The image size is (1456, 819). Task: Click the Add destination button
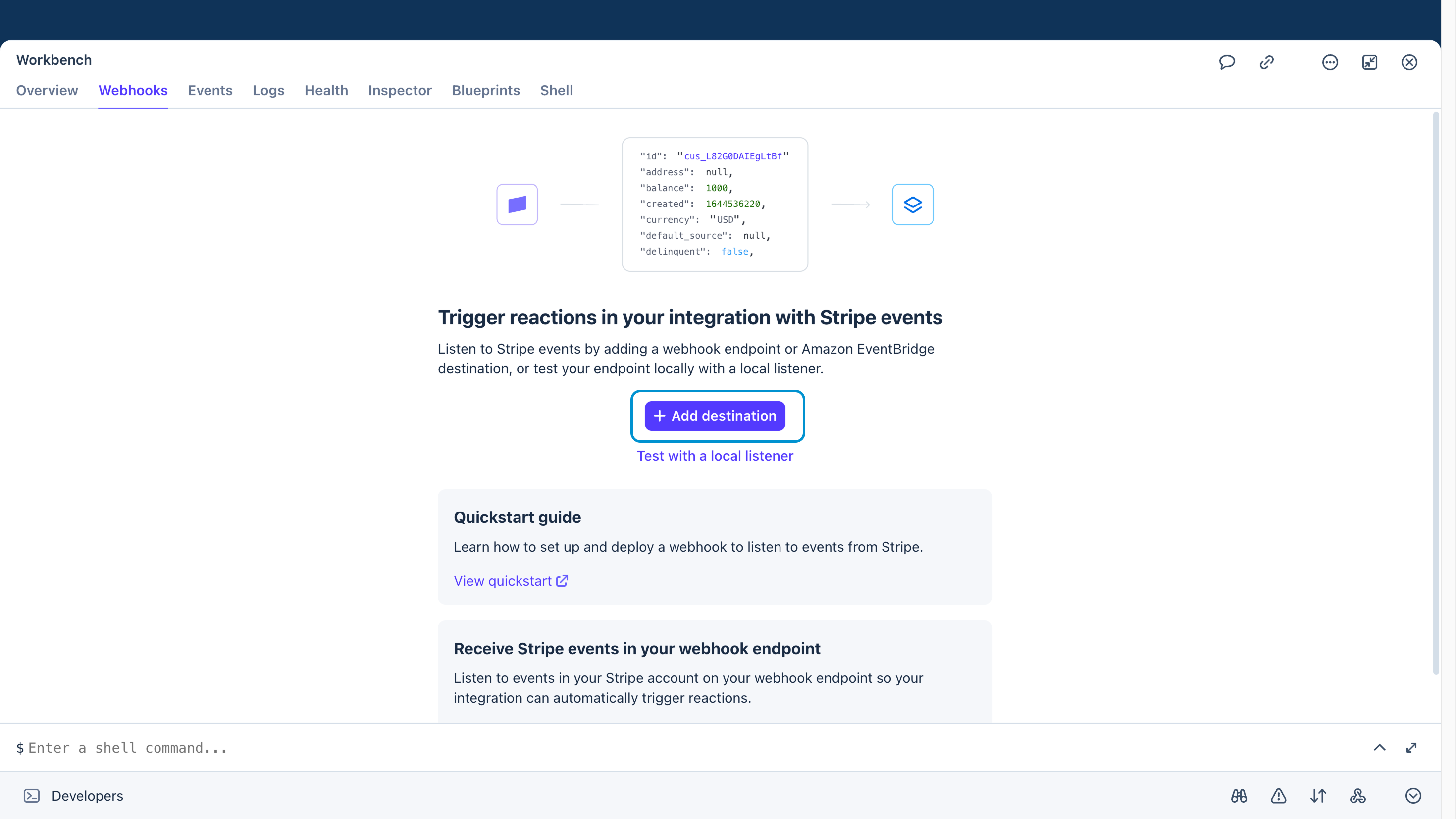coord(715,416)
